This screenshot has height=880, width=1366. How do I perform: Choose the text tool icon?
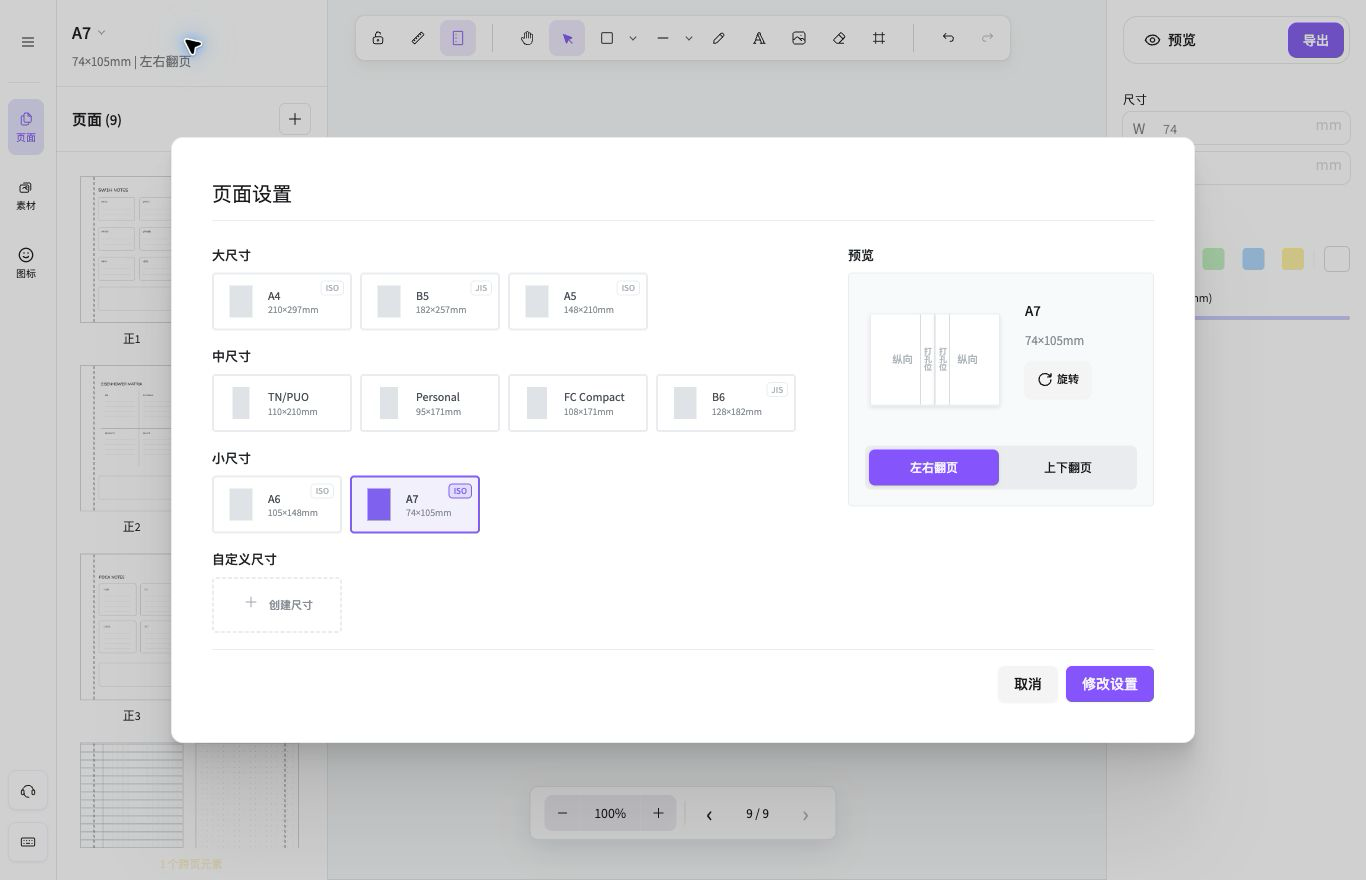pyautogui.click(x=759, y=38)
